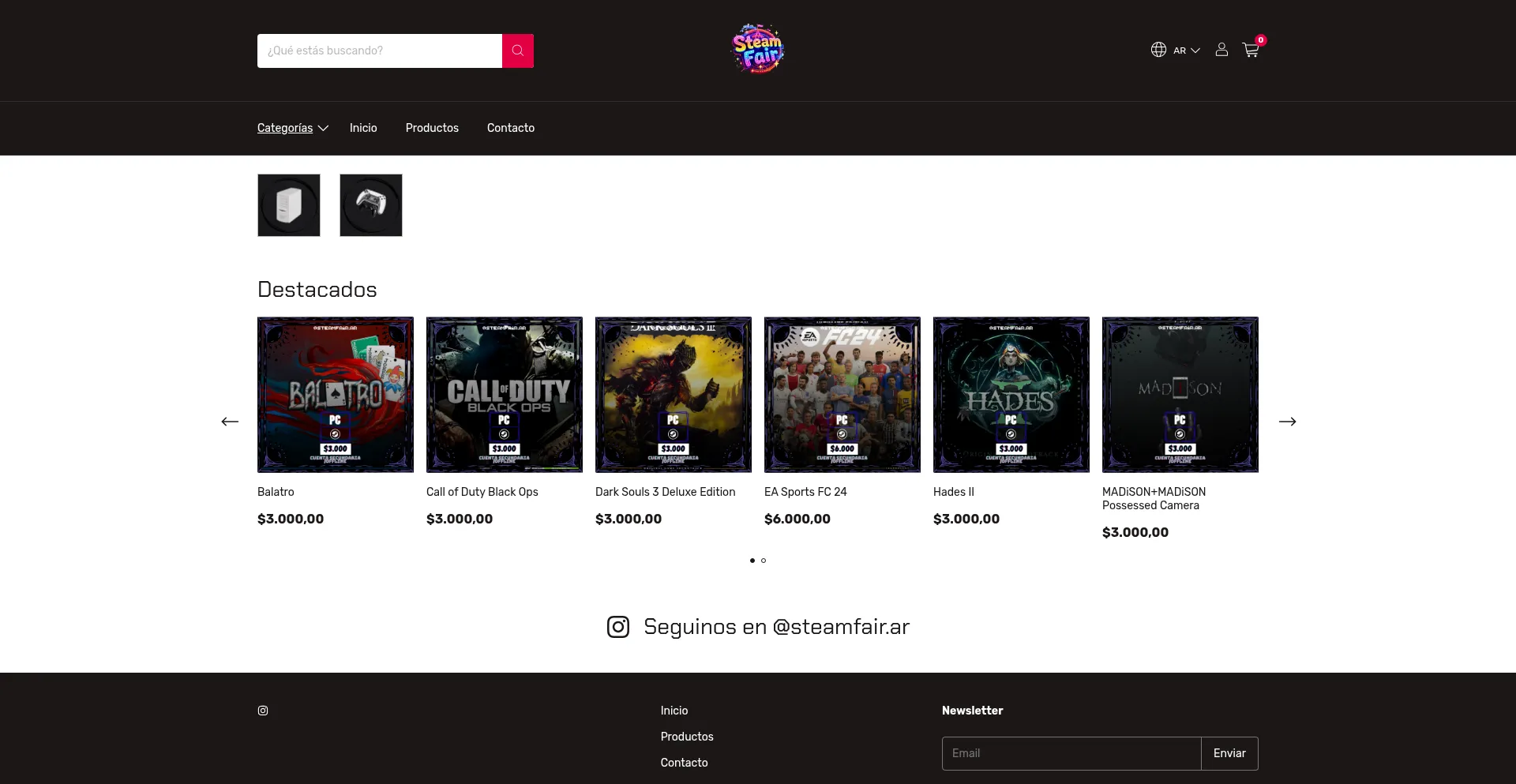Click the EA Sports FC 24 title

[x=805, y=492]
